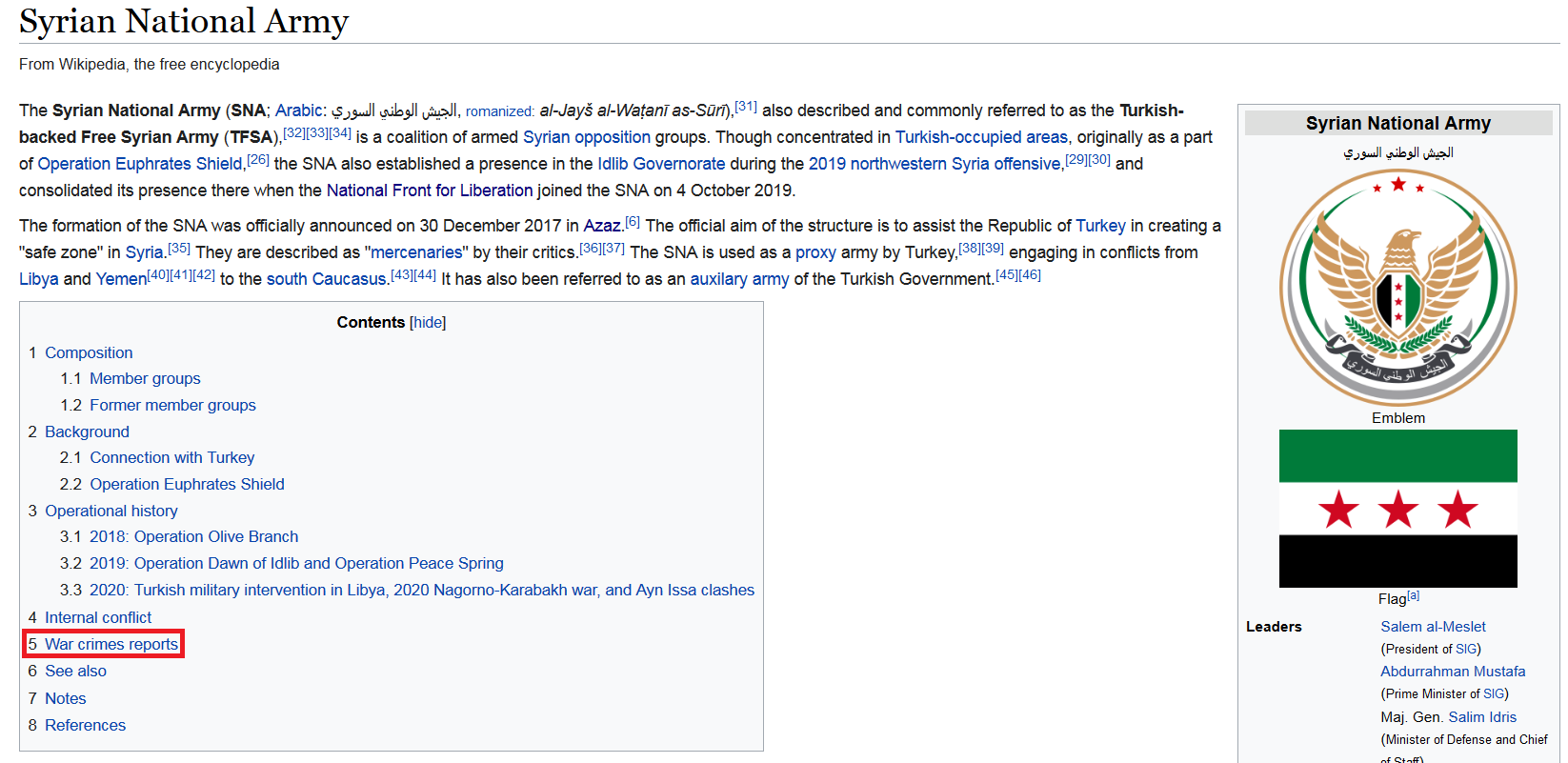The width and height of the screenshot is (1568, 763).
Task: Open the Composition contents entry
Action: tap(89, 352)
